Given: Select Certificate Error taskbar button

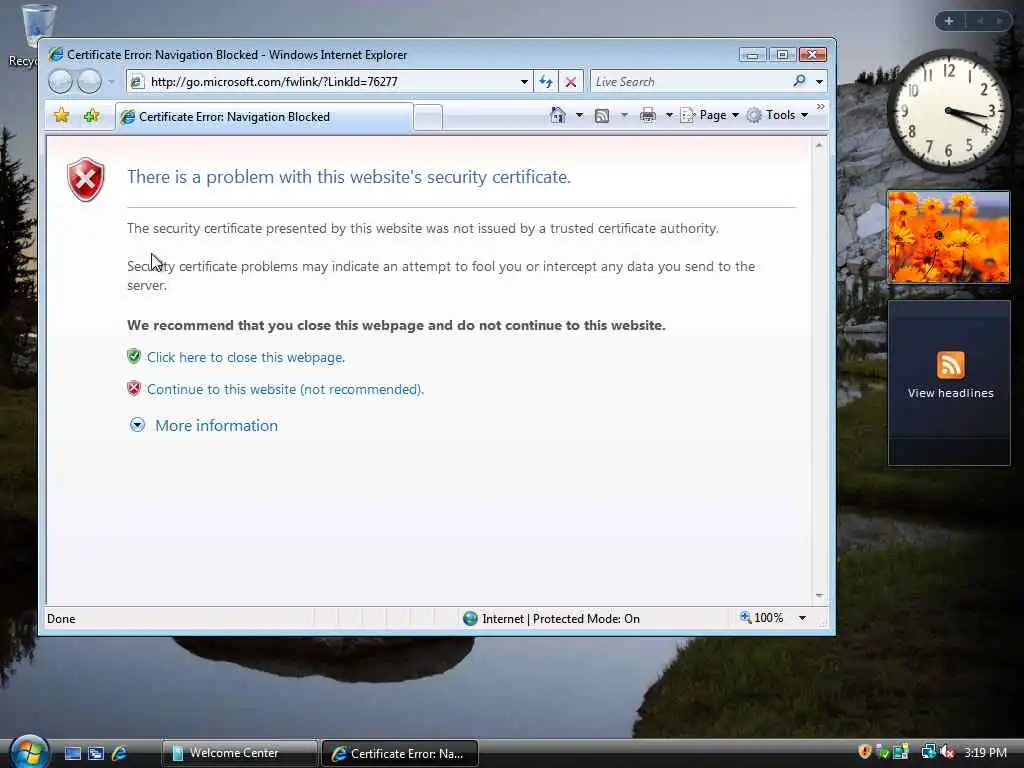Looking at the screenshot, I should (x=400, y=754).
